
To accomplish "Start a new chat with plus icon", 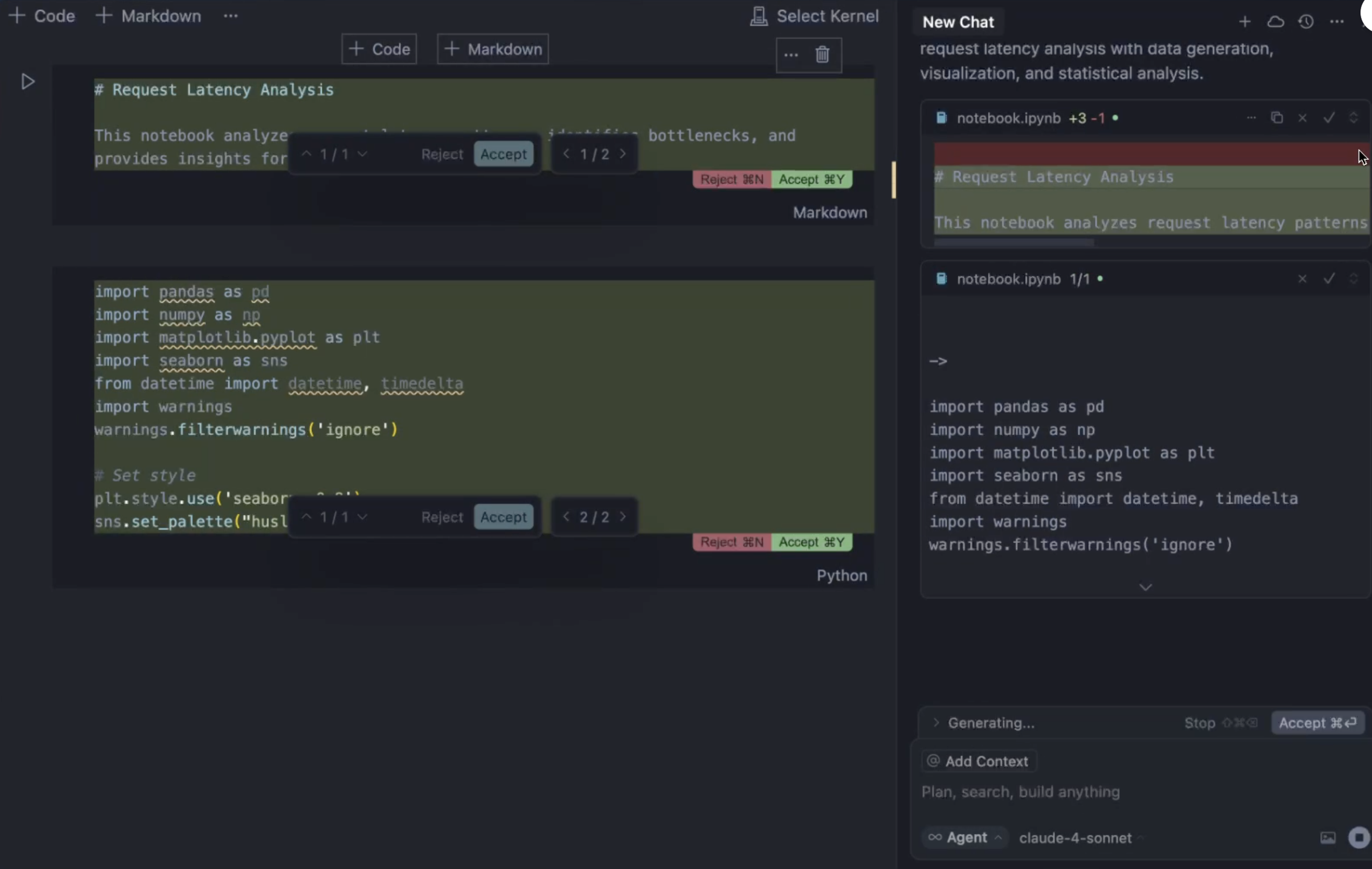I will pyautogui.click(x=1245, y=22).
